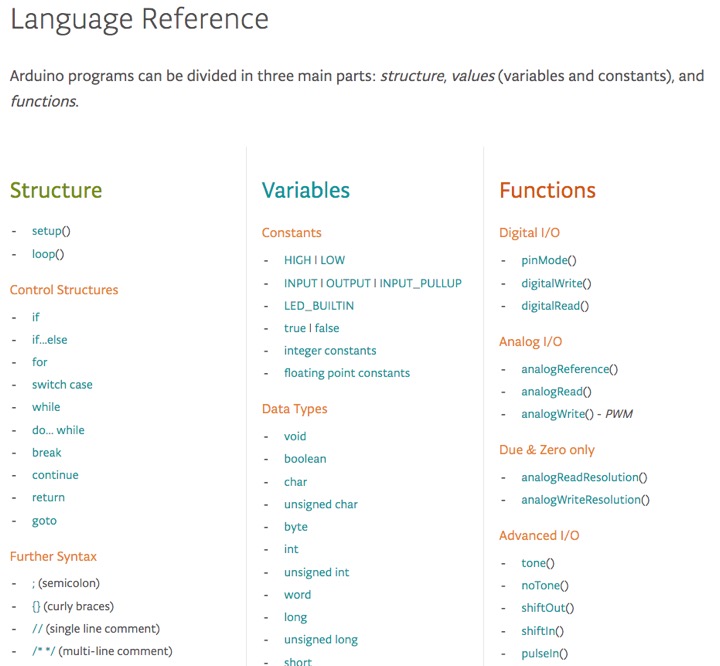
Task: Open the setup() reference link
Action: click(51, 231)
